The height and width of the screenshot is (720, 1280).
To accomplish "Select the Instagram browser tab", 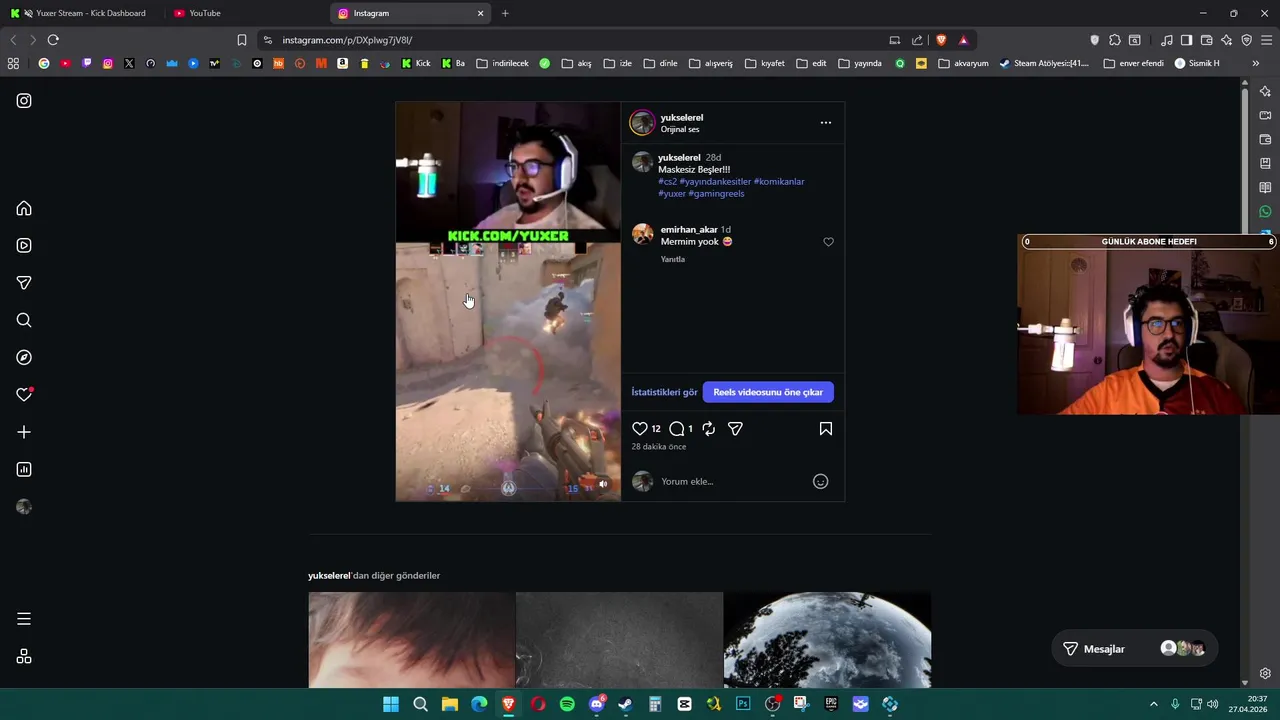I will 410,13.
